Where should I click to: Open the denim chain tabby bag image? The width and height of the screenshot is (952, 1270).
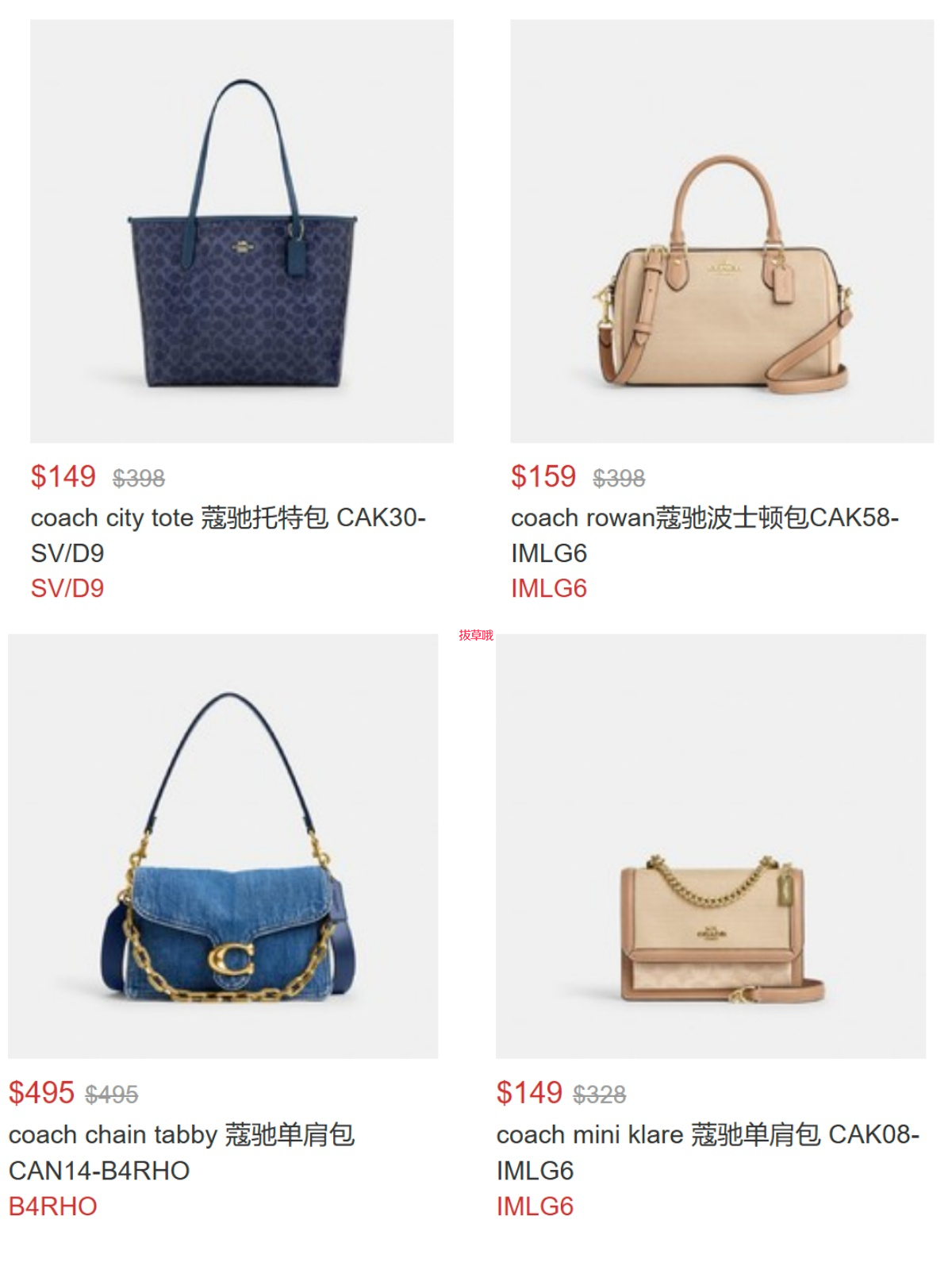click(223, 846)
